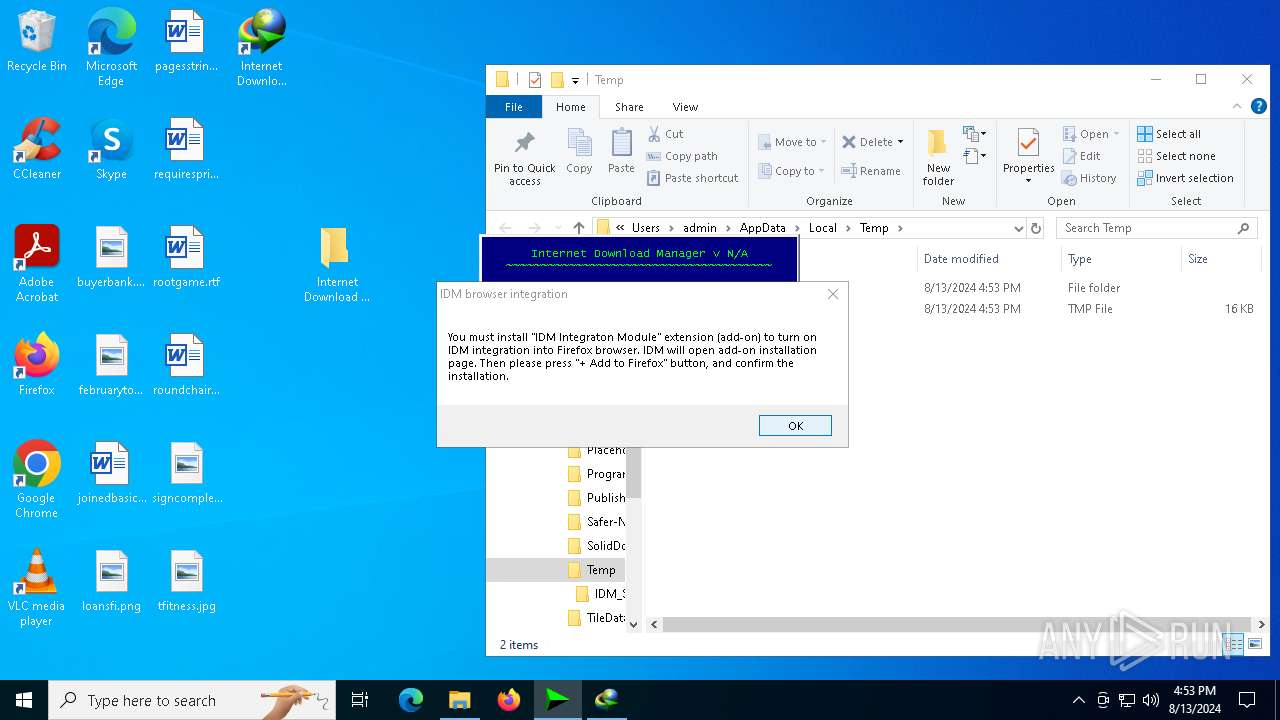Open Explorer Help icon

coord(1259,106)
